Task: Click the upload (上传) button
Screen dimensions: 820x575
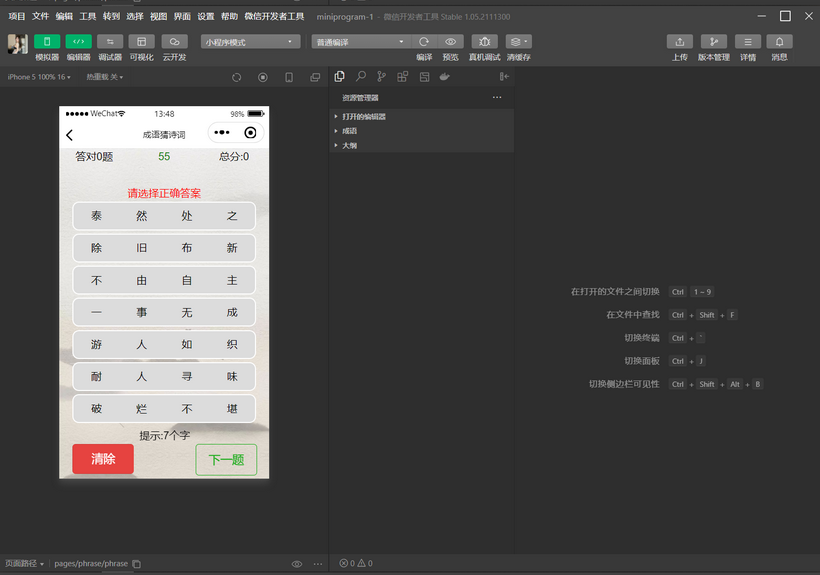Action: tap(680, 41)
